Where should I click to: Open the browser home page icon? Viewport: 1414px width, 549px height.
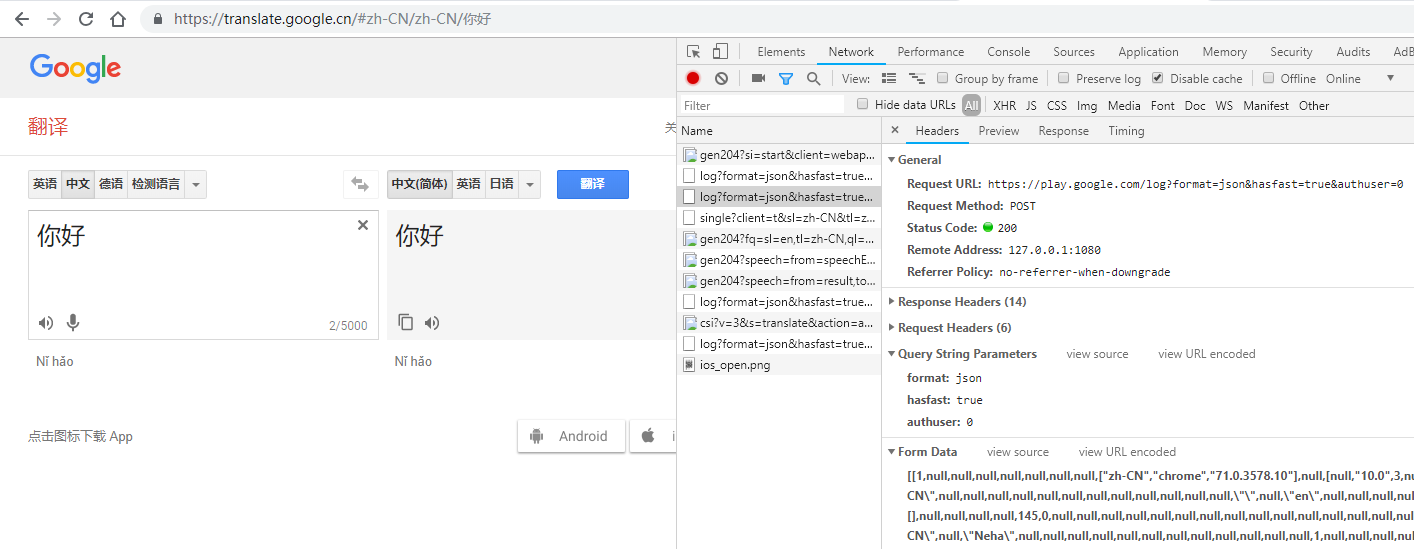pyautogui.click(x=118, y=19)
